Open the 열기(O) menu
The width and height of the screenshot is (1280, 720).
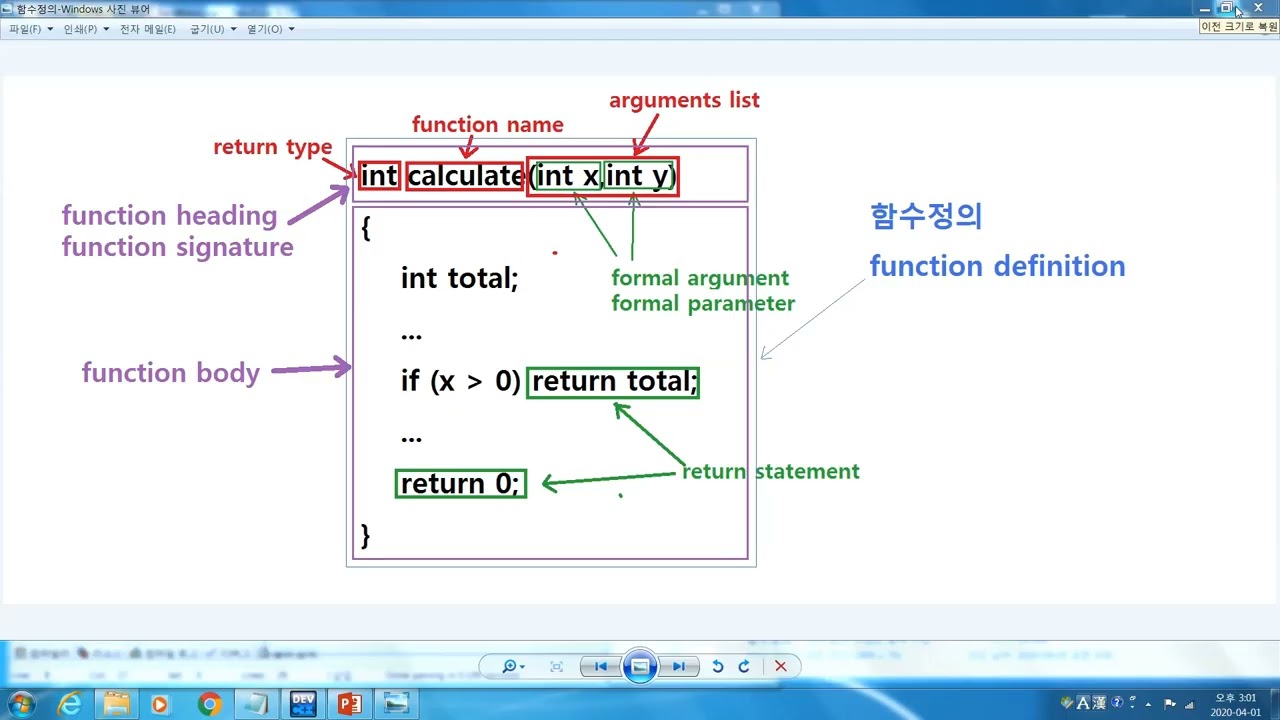[271, 29]
